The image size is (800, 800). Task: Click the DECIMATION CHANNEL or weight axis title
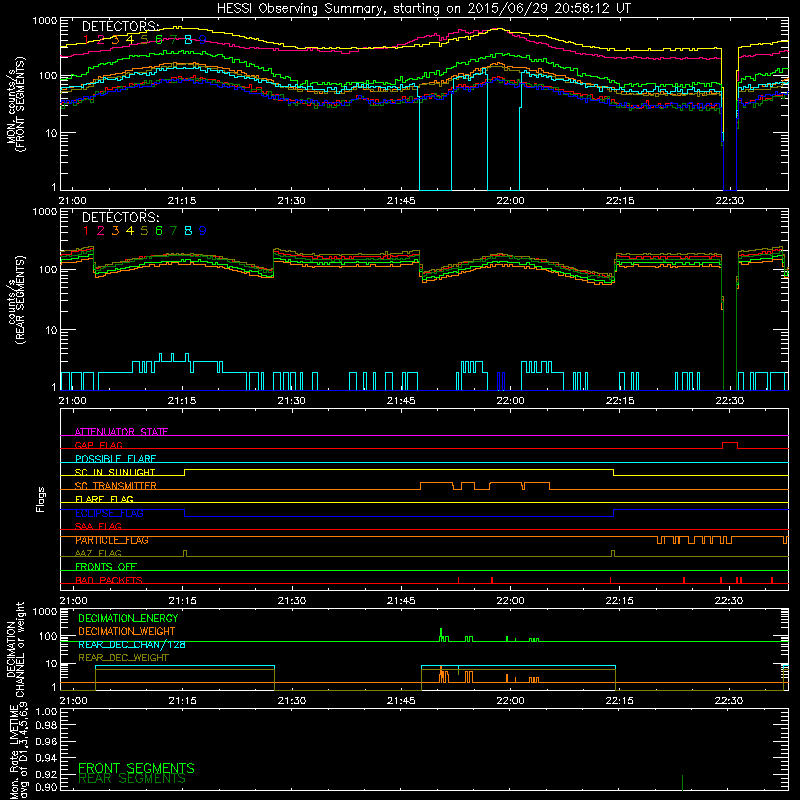15,649
